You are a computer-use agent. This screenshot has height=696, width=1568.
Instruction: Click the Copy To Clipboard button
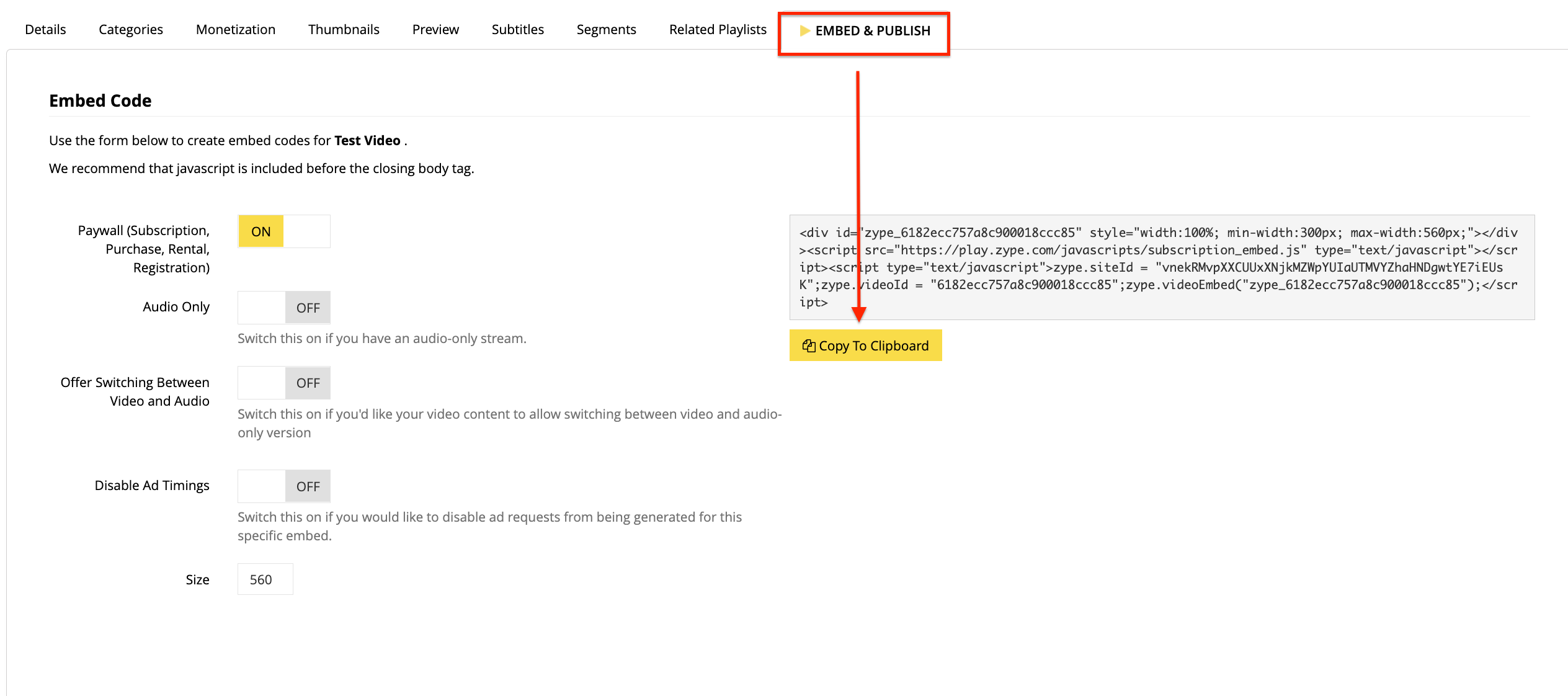pyautogui.click(x=866, y=346)
